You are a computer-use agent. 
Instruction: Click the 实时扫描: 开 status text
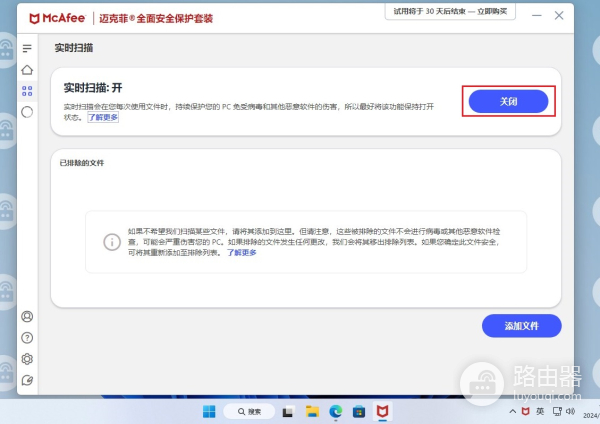coord(93,88)
